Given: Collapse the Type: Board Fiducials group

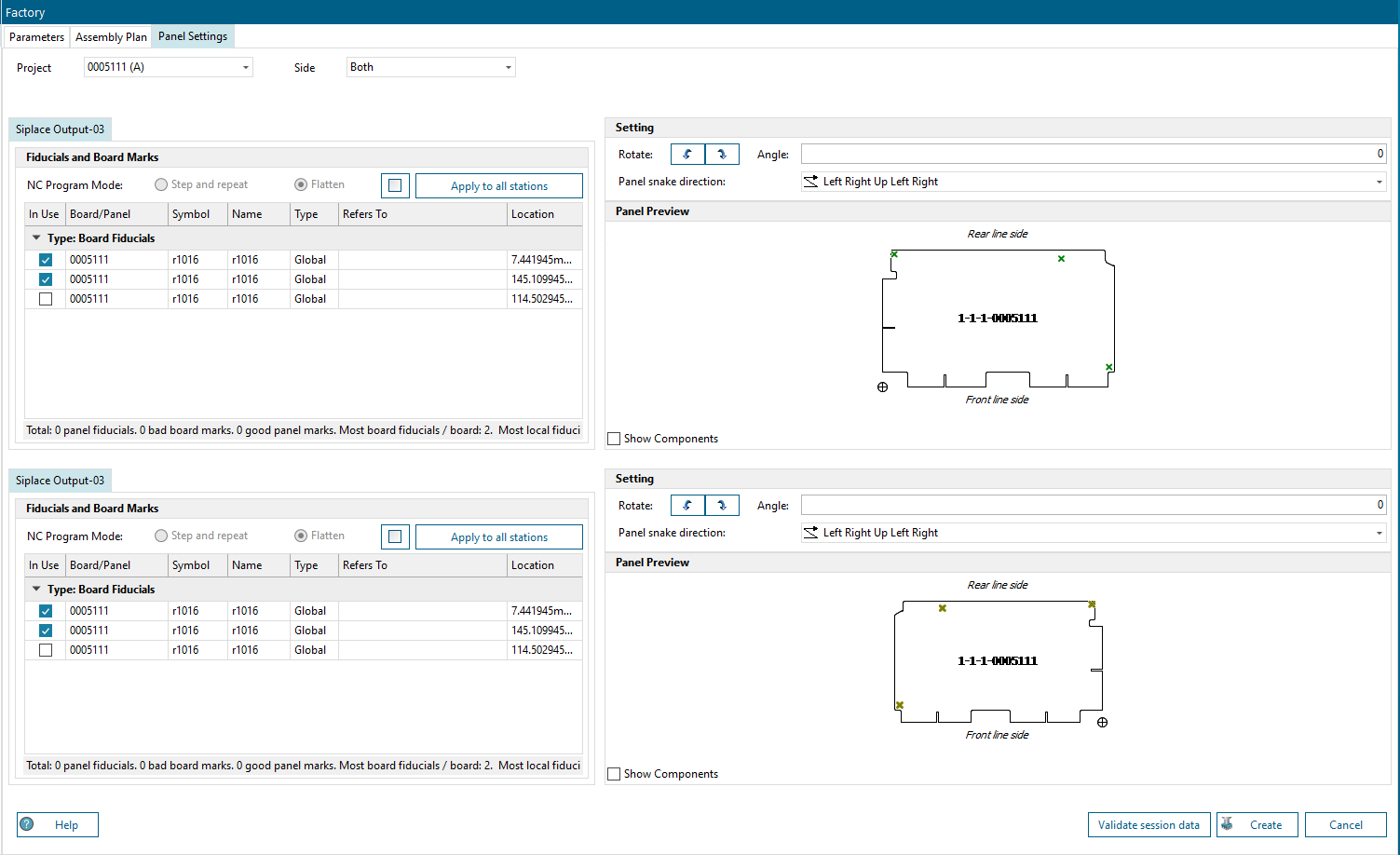Looking at the screenshot, I should [35, 237].
